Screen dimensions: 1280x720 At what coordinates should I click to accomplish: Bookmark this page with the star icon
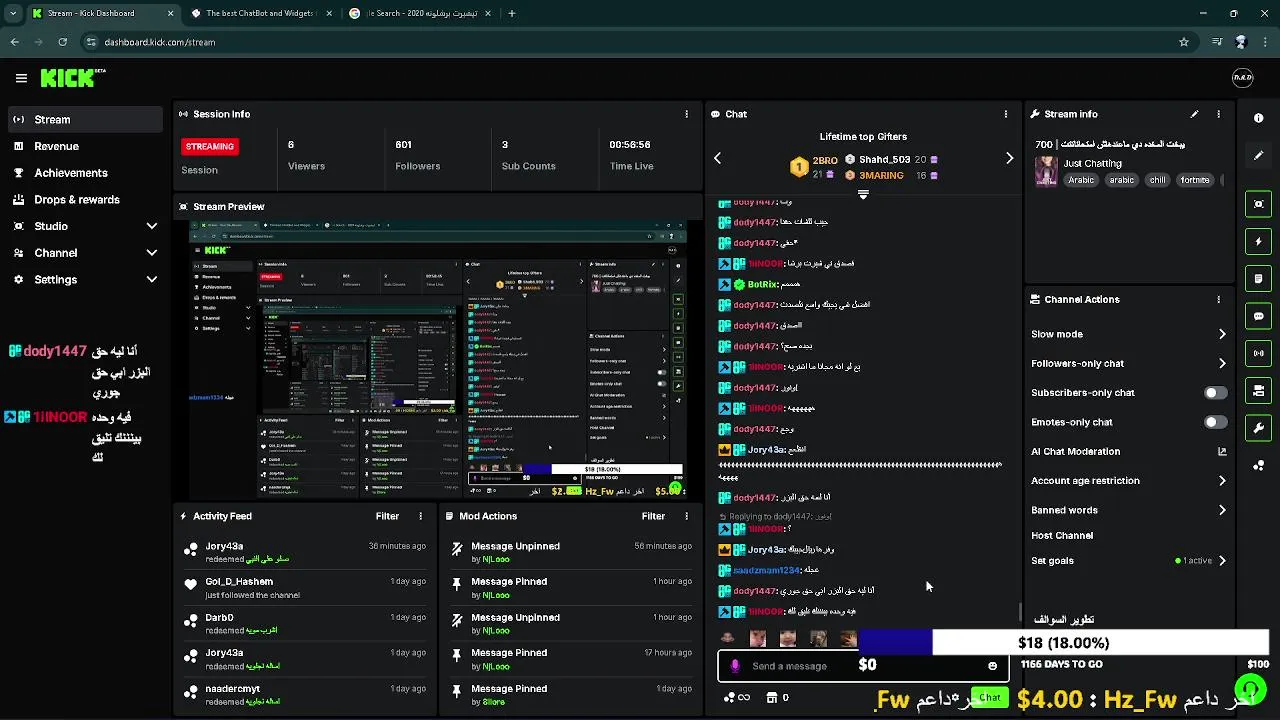point(1184,42)
